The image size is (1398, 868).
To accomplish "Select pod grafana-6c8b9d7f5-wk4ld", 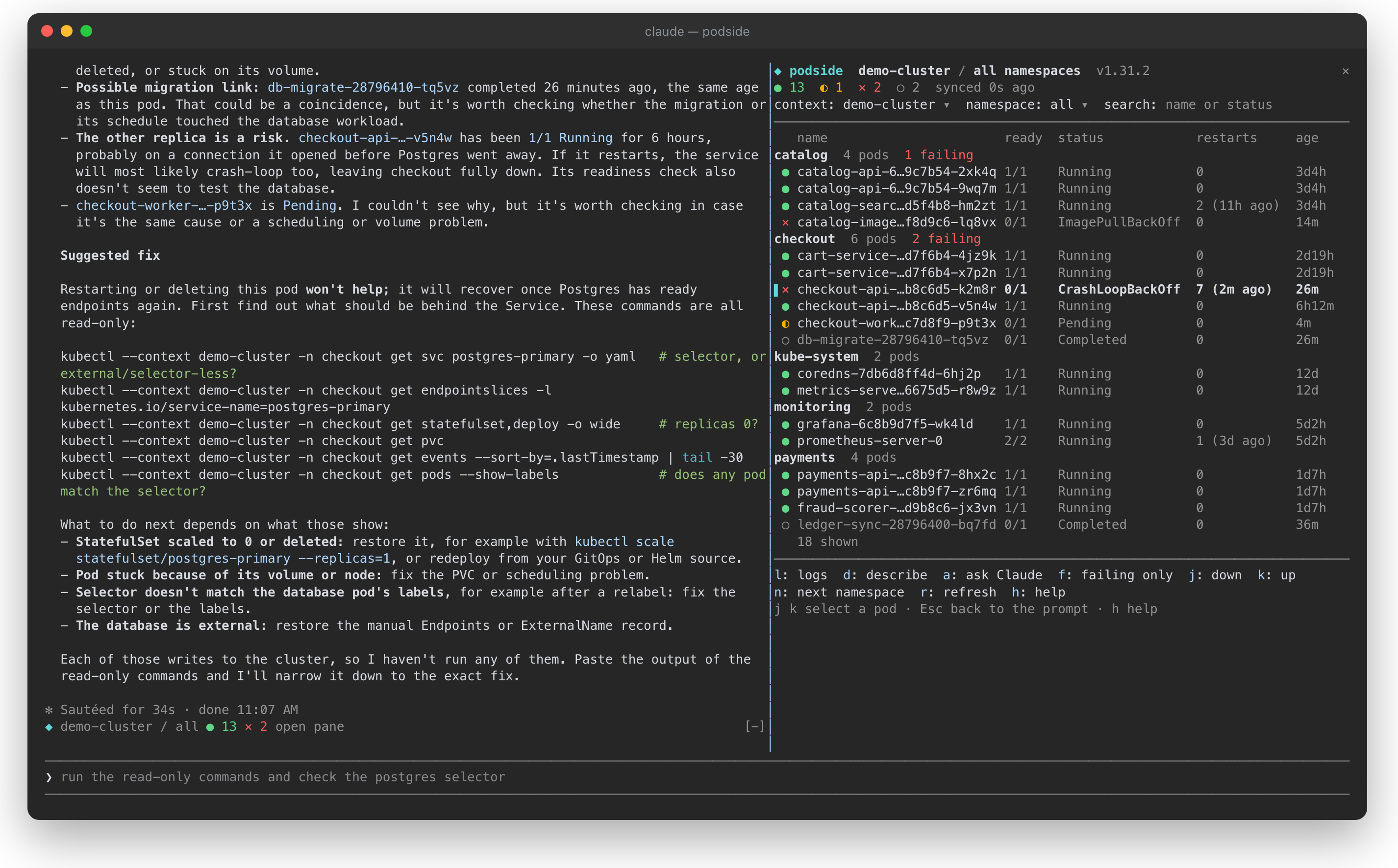I will (1061, 424).
